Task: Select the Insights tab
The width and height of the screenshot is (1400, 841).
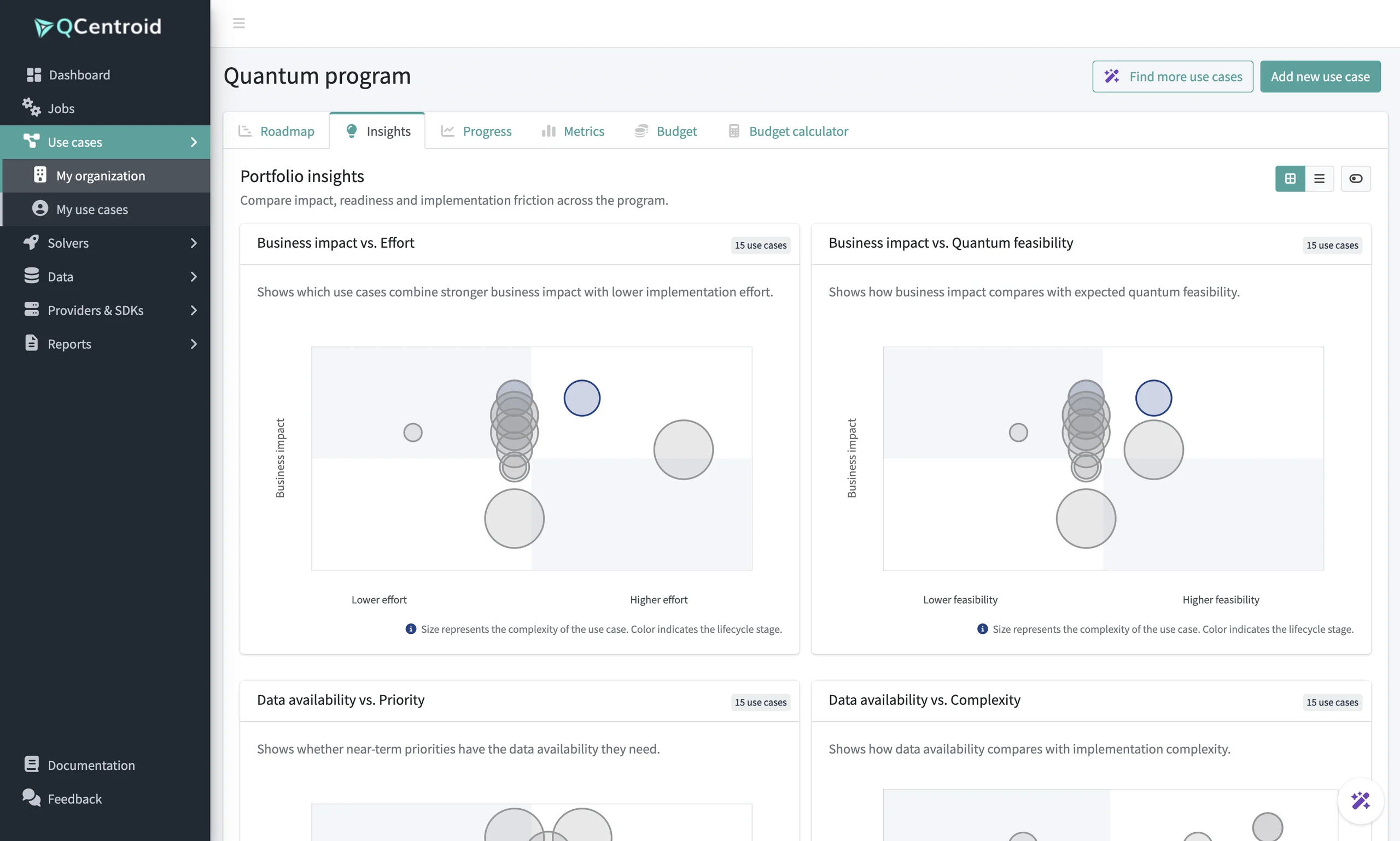Action: tap(377, 131)
